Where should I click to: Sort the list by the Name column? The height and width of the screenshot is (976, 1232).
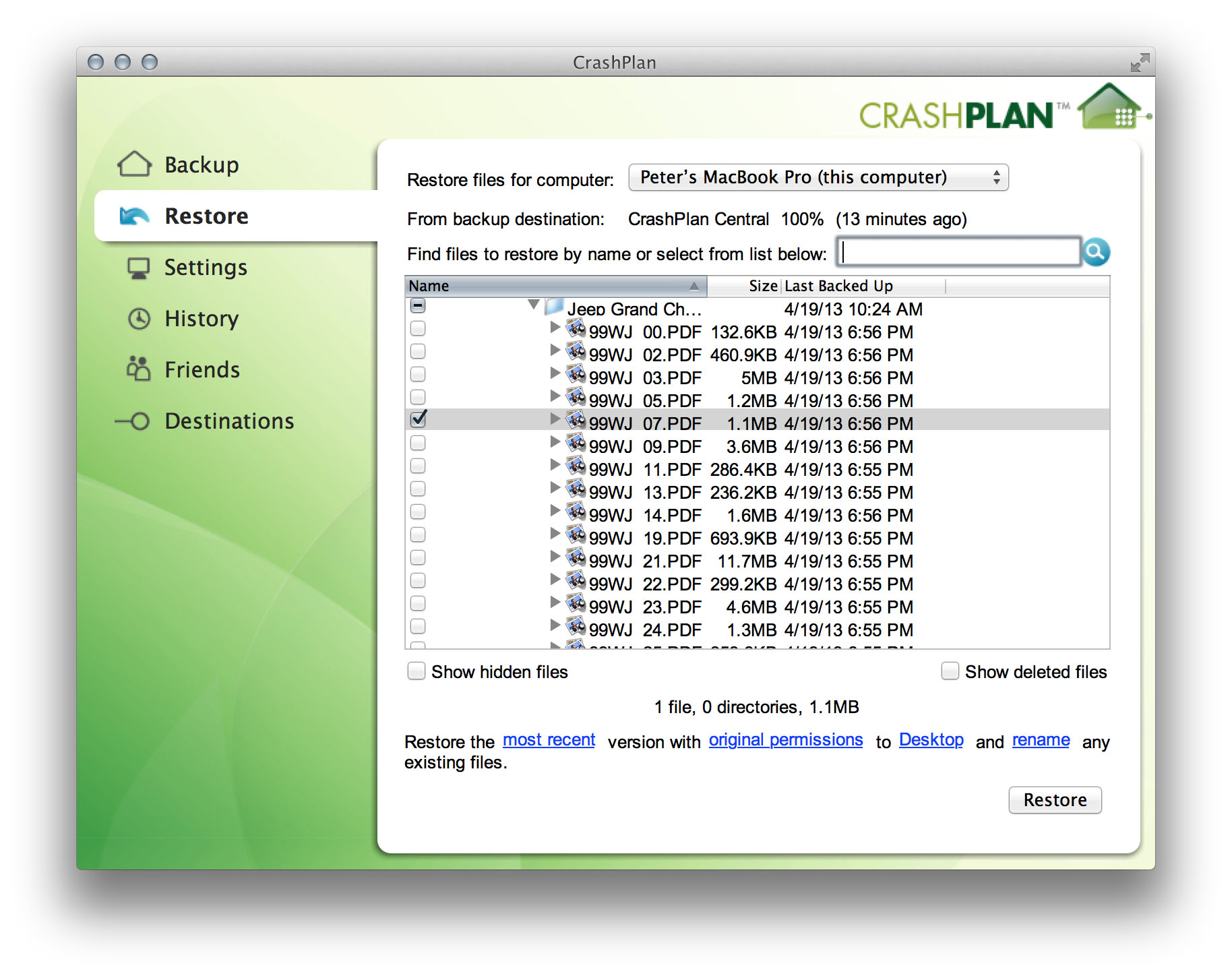[x=555, y=286]
